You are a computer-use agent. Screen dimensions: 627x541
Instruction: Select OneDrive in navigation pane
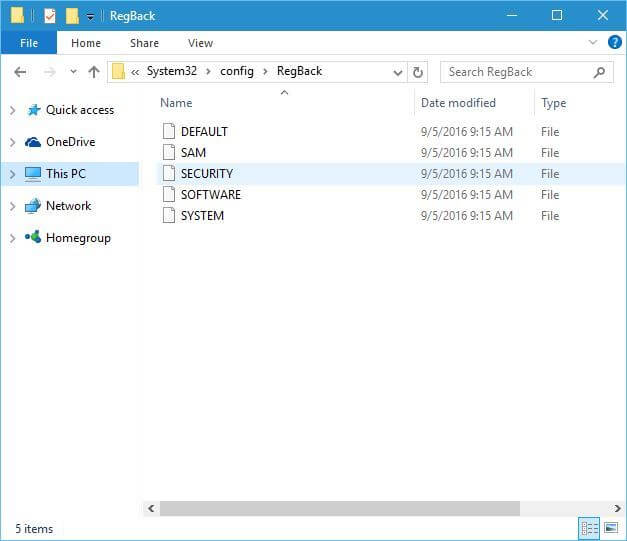point(70,142)
